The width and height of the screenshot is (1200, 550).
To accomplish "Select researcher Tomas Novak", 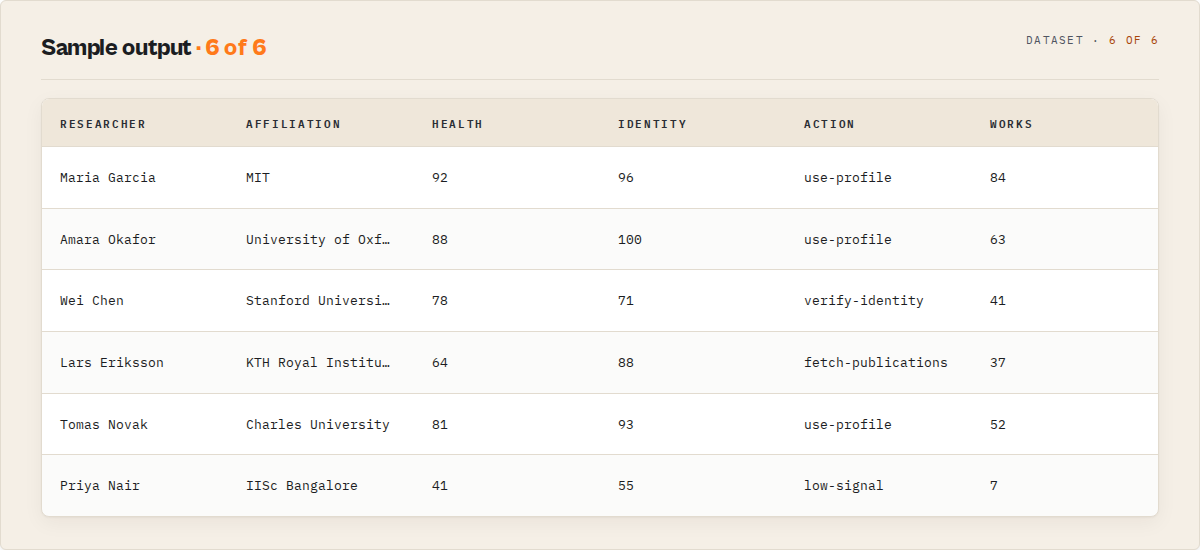I will pyautogui.click(x=104, y=425).
